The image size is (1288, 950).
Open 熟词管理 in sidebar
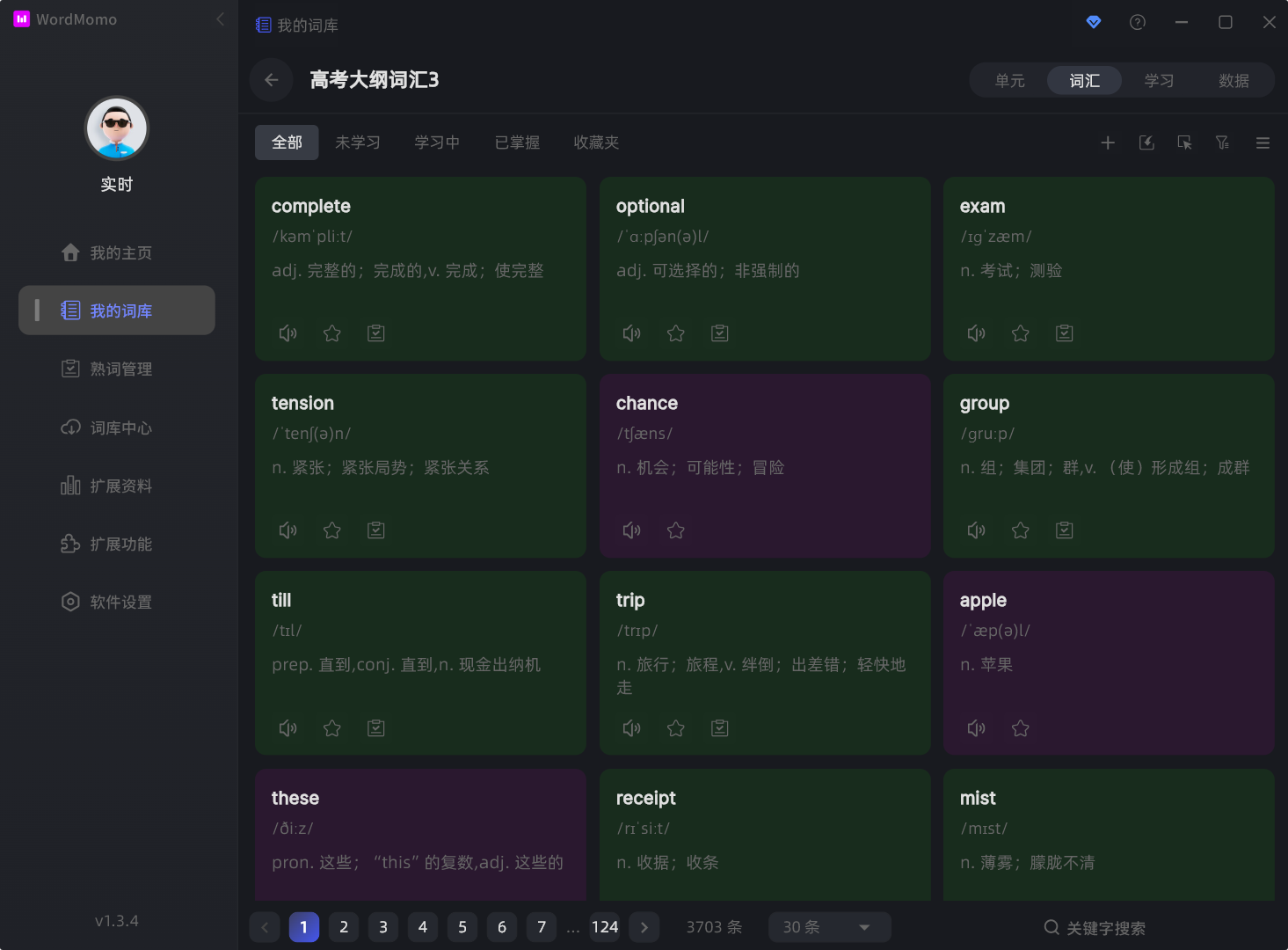point(117,369)
